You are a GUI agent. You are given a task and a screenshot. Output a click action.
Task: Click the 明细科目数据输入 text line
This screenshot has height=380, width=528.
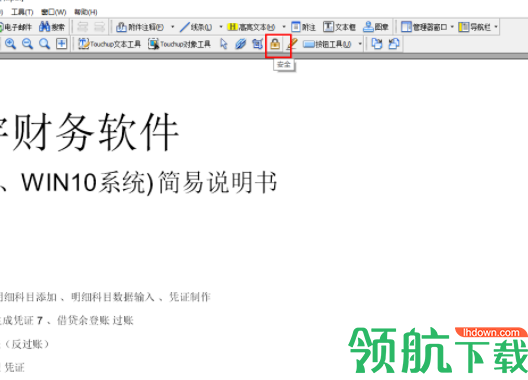112,297
